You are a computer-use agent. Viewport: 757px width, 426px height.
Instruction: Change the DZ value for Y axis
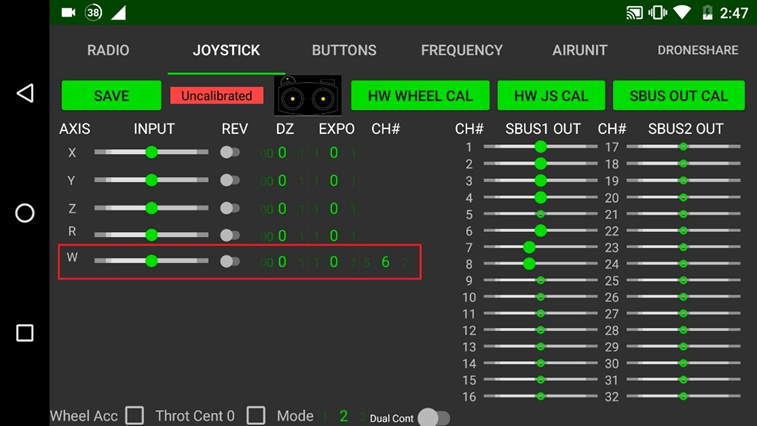[282, 181]
